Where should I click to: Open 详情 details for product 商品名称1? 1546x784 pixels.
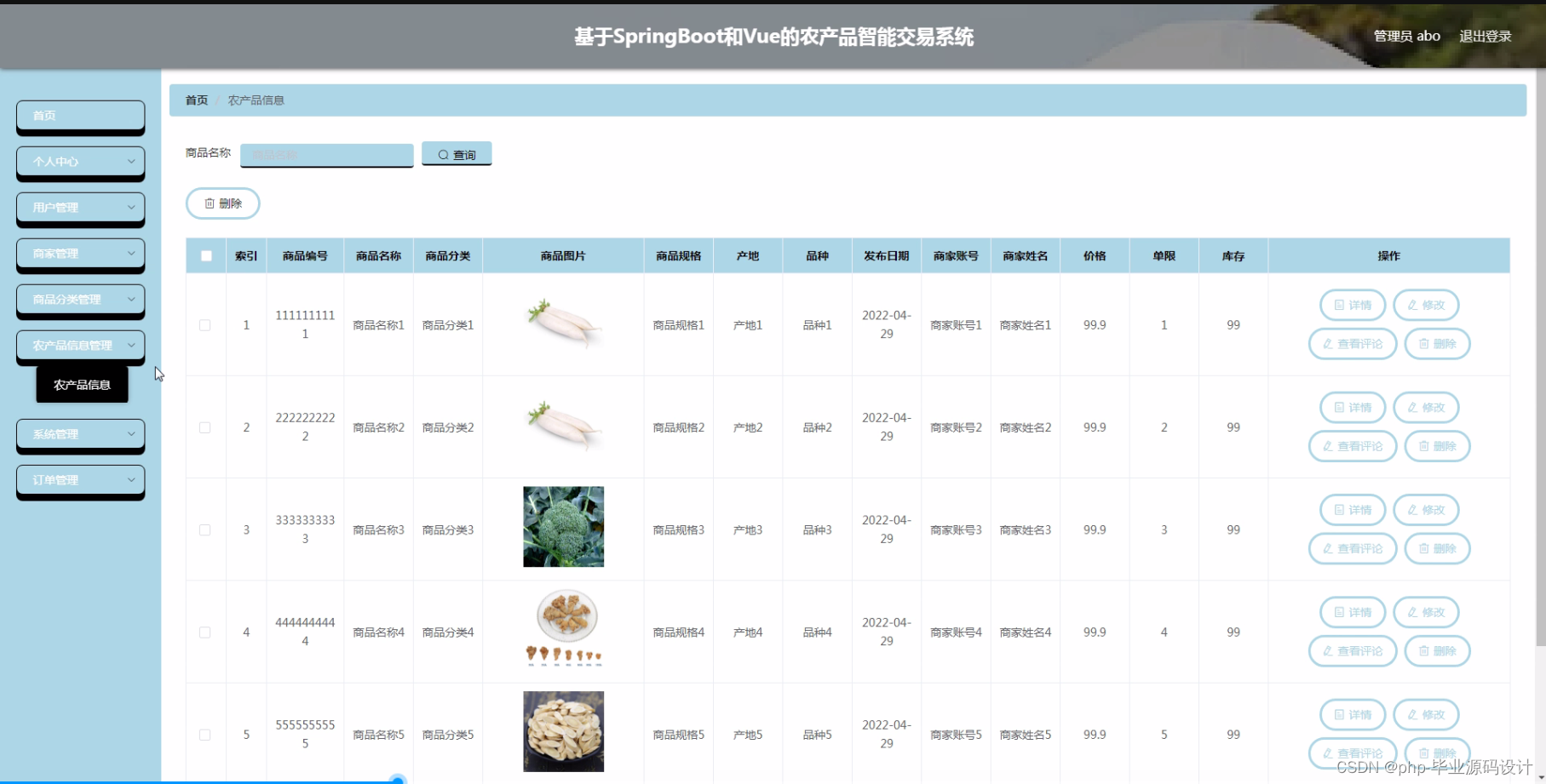1352,305
